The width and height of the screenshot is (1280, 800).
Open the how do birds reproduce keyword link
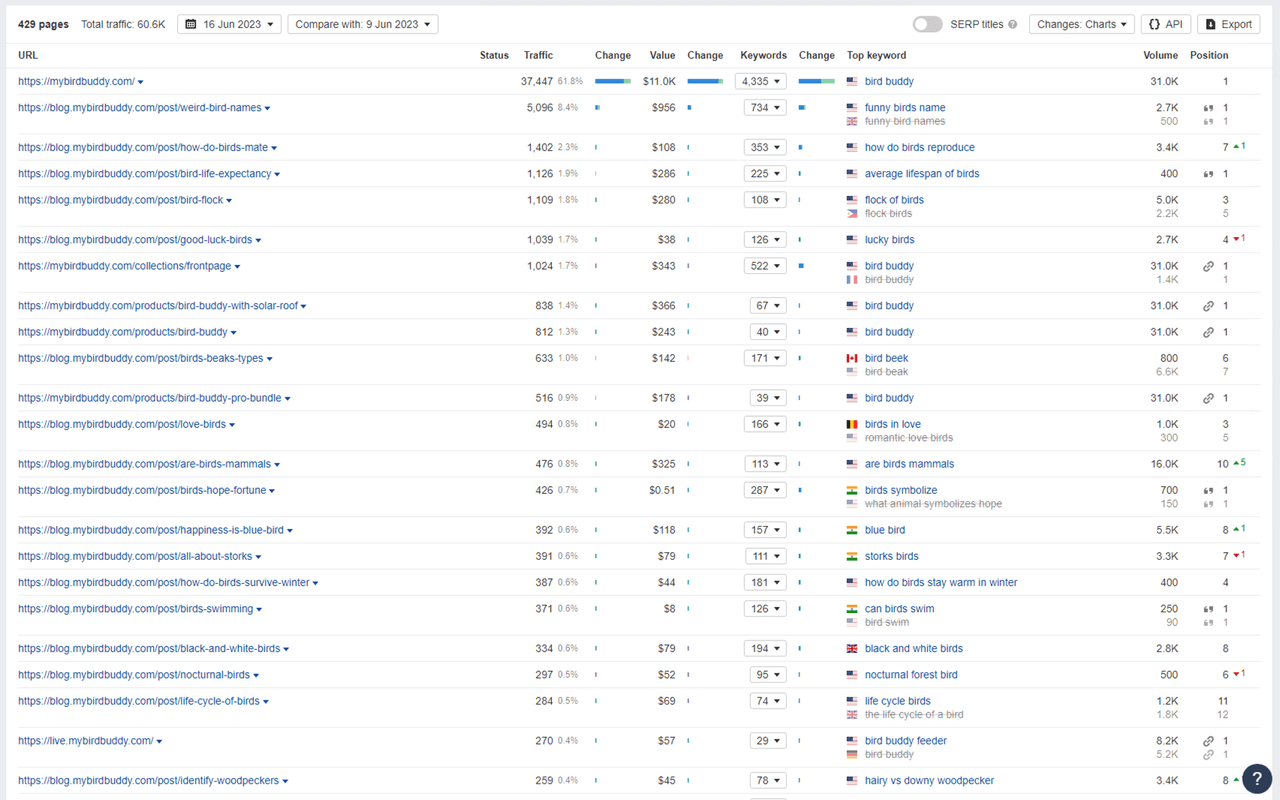pyautogui.click(x=919, y=148)
